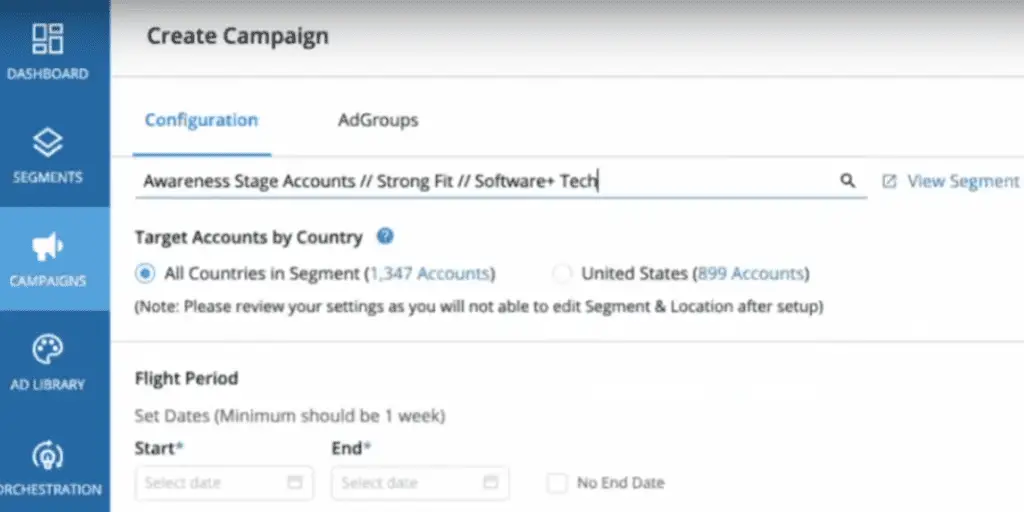Click the View Segment external-link icon

coord(889,182)
